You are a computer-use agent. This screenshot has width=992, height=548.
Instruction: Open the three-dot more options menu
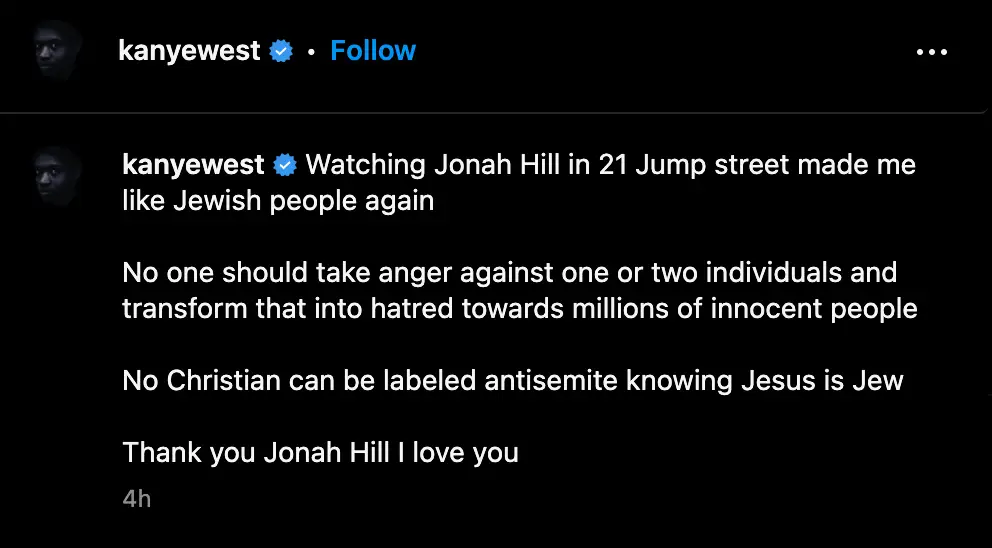point(931,52)
